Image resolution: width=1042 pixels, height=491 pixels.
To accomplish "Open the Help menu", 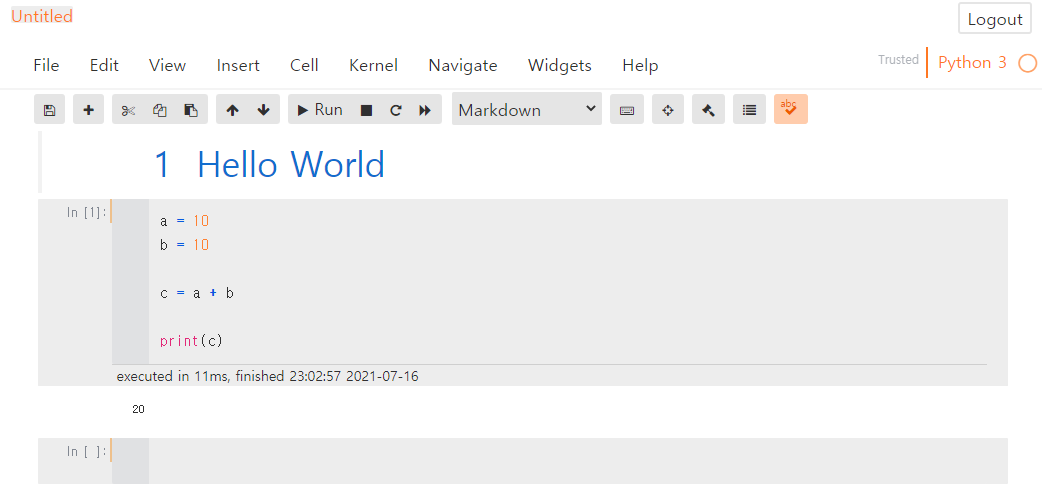I will point(641,65).
